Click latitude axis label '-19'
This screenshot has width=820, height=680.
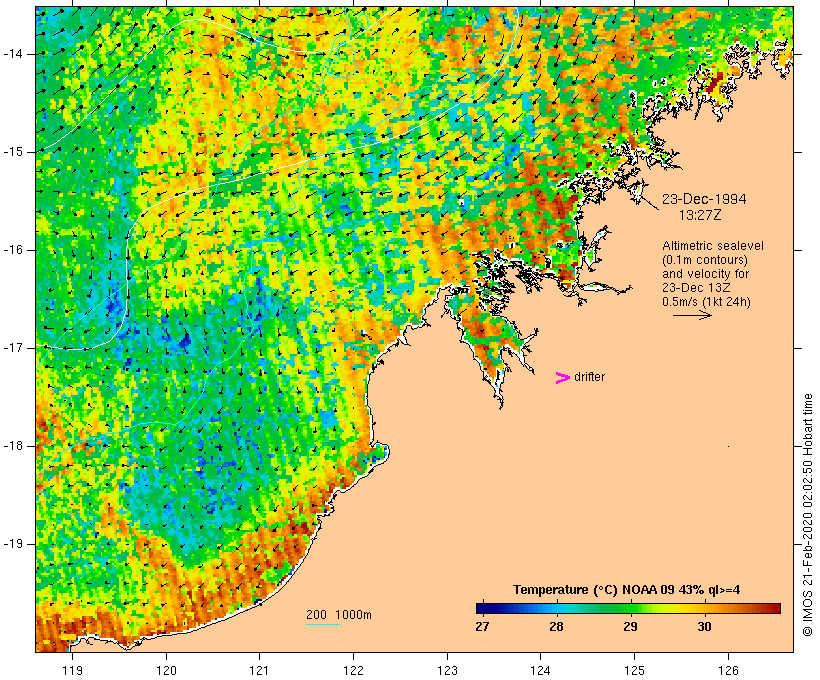point(13,544)
